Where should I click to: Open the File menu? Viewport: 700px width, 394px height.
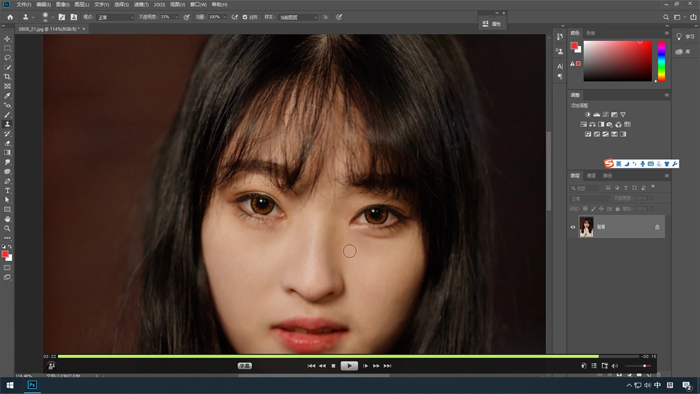tap(24, 4)
